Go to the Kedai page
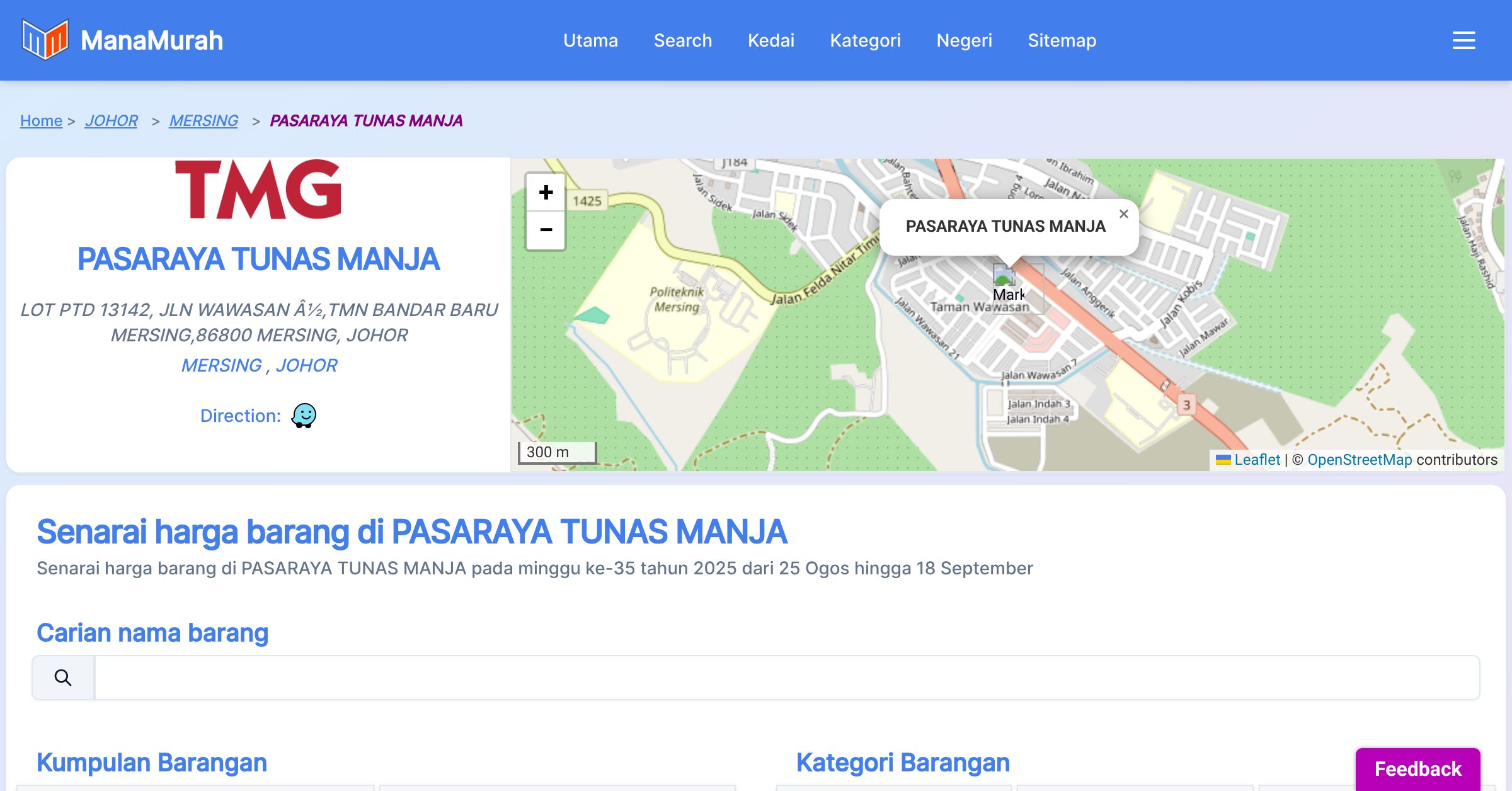This screenshot has width=1512, height=791. click(770, 40)
